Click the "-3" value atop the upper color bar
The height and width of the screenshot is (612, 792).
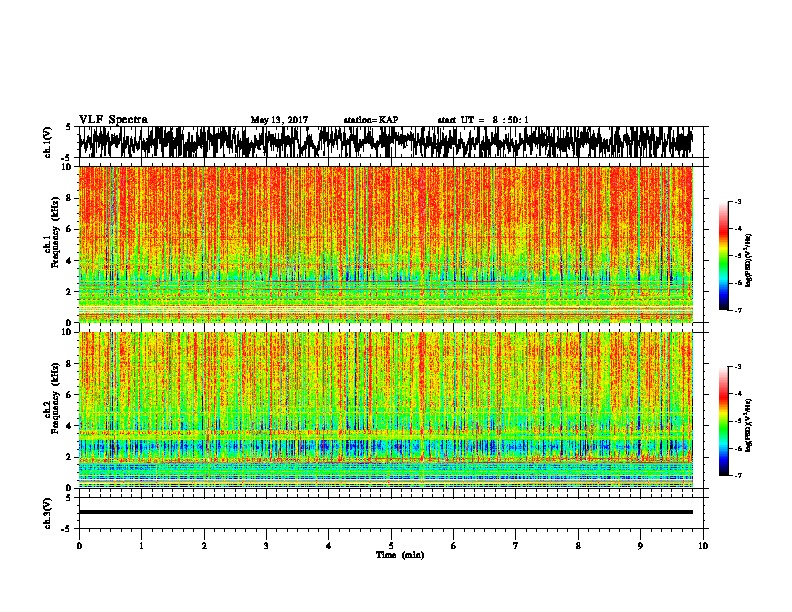(737, 202)
